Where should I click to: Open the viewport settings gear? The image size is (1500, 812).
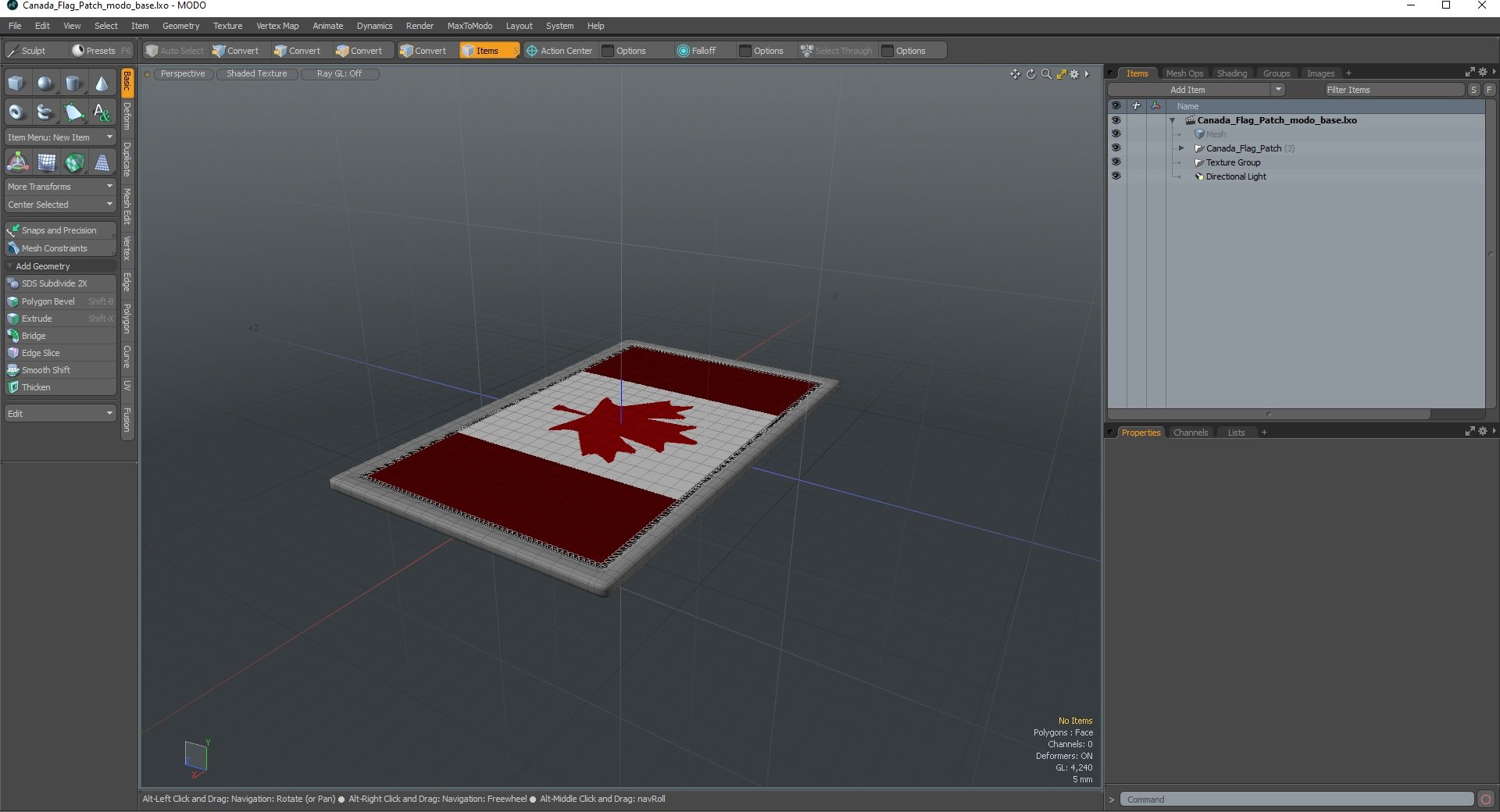coord(1074,74)
